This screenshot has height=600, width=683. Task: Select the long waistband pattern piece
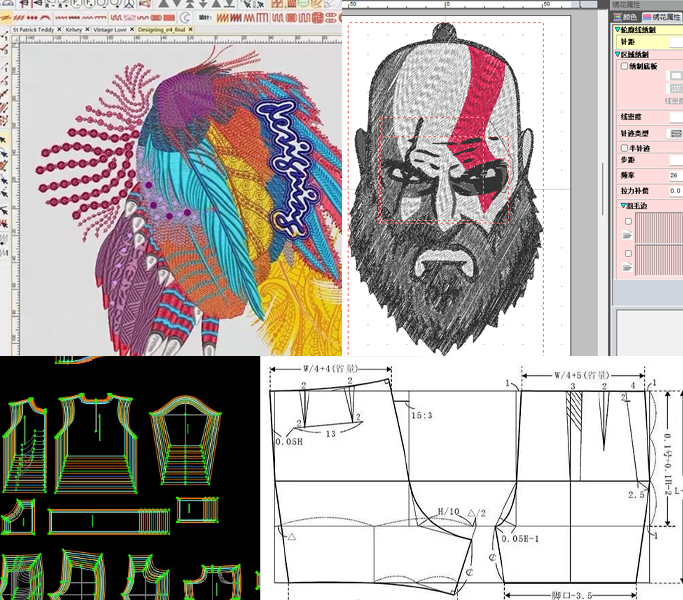(109, 521)
